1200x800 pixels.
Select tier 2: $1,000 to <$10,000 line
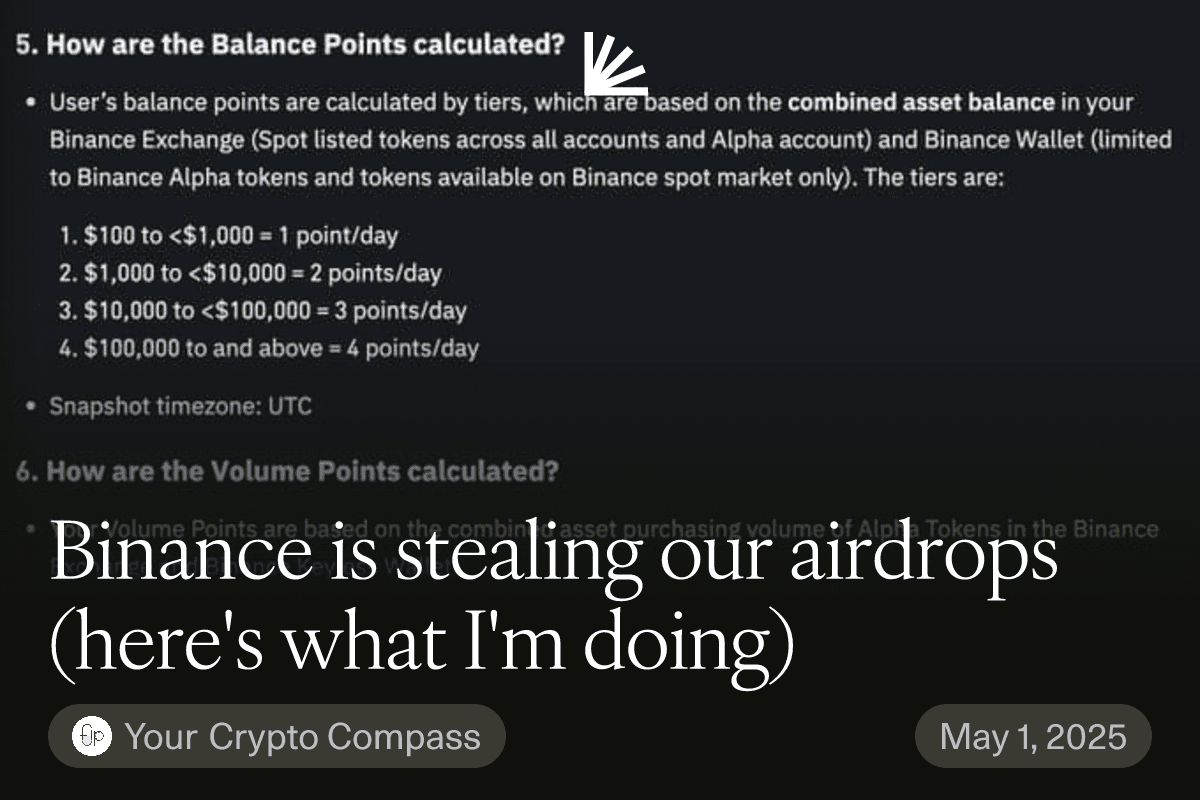click(250, 273)
